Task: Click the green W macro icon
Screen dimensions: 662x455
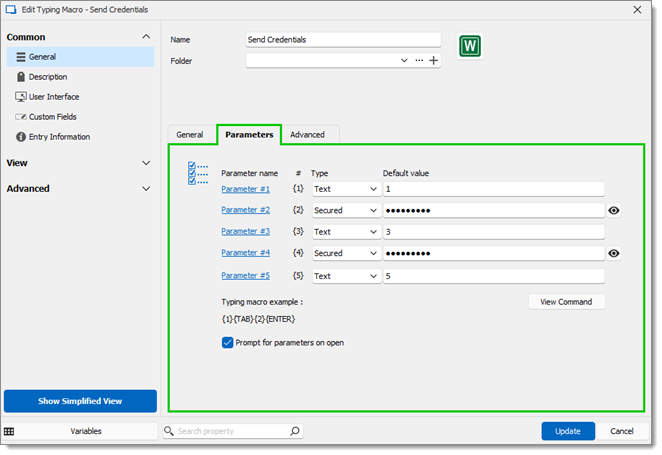Action: (471, 47)
